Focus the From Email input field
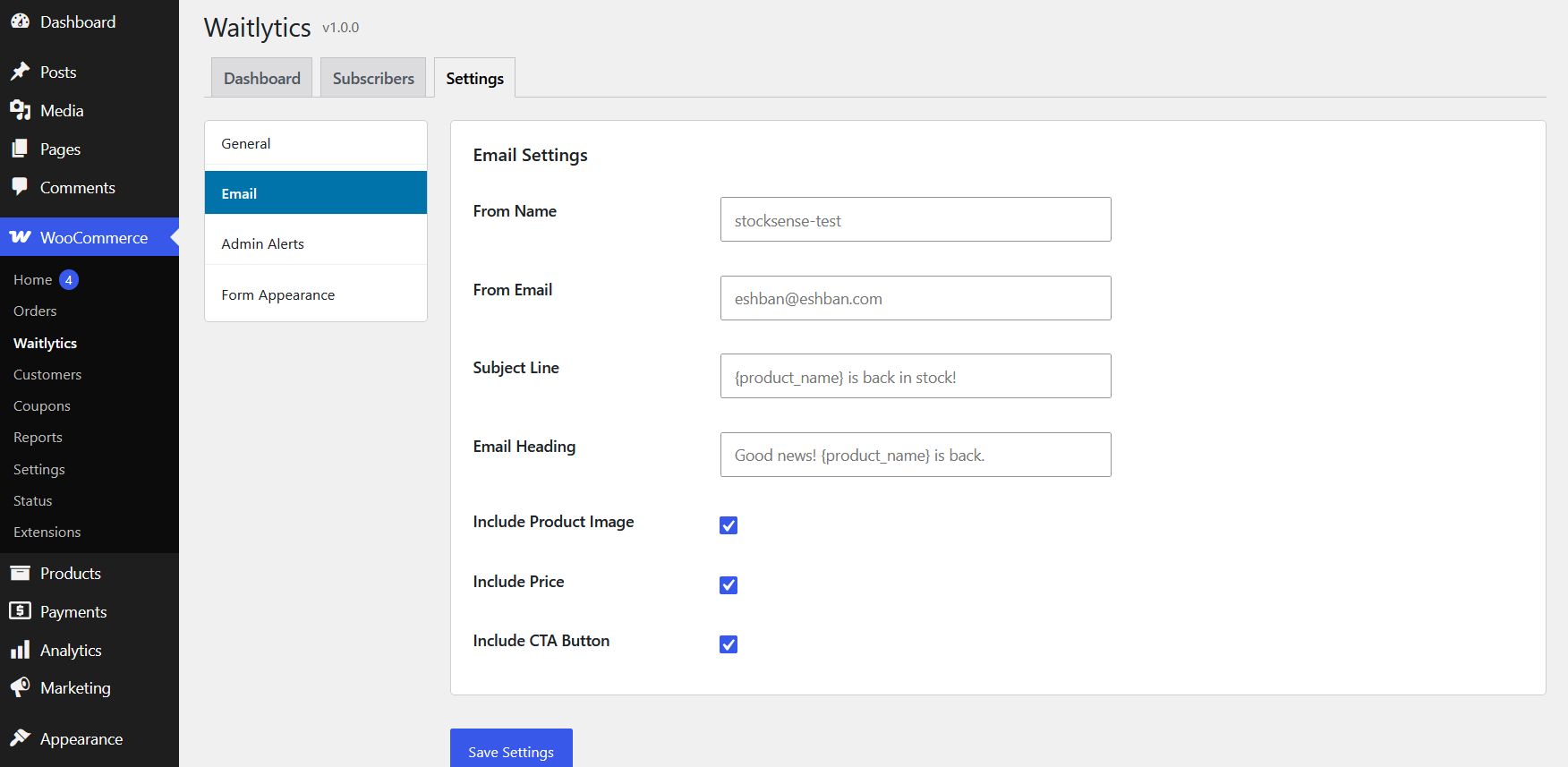The height and width of the screenshot is (767, 1568). (916, 298)
